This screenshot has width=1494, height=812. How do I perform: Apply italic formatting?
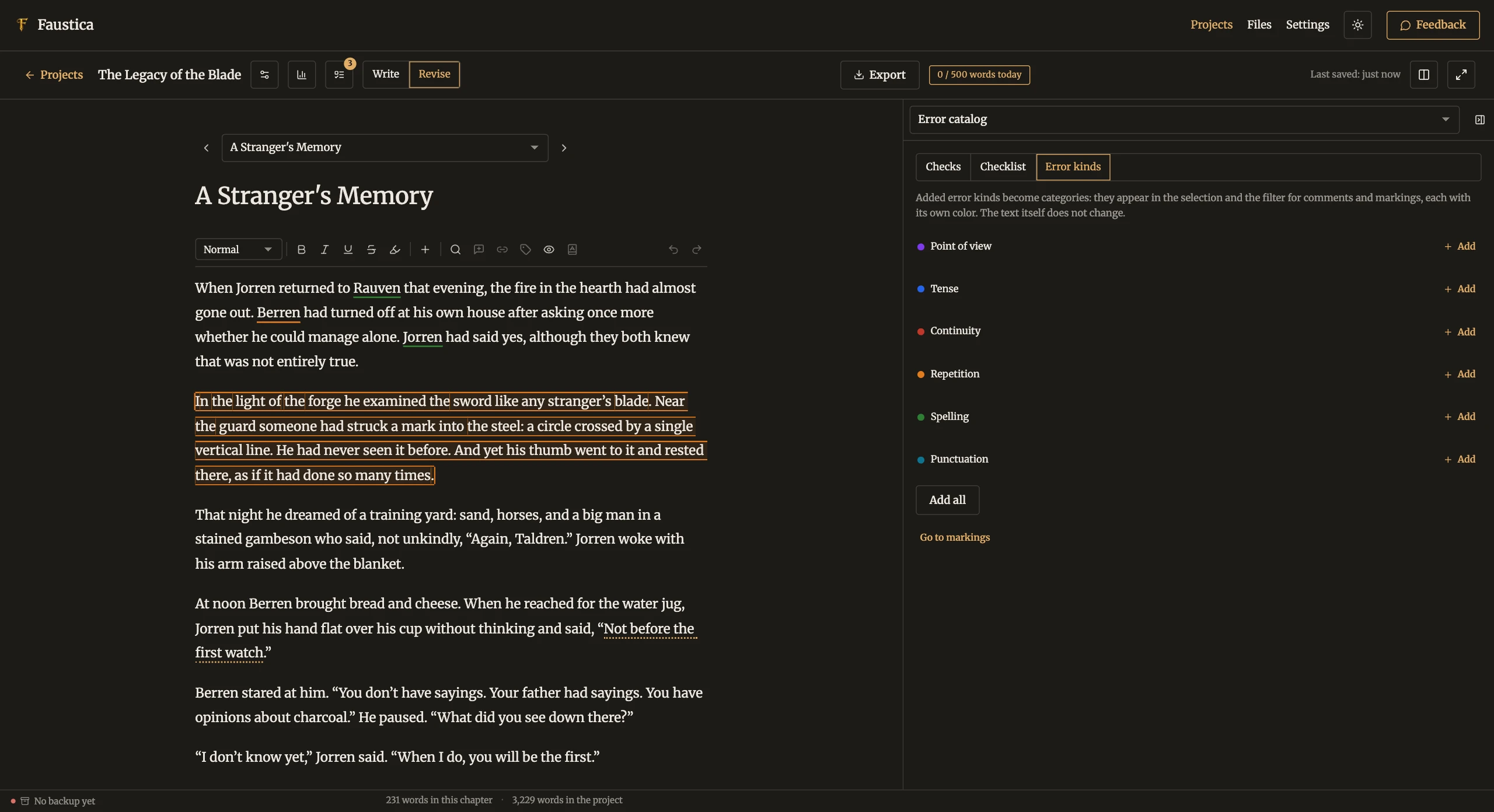[324, 250]
